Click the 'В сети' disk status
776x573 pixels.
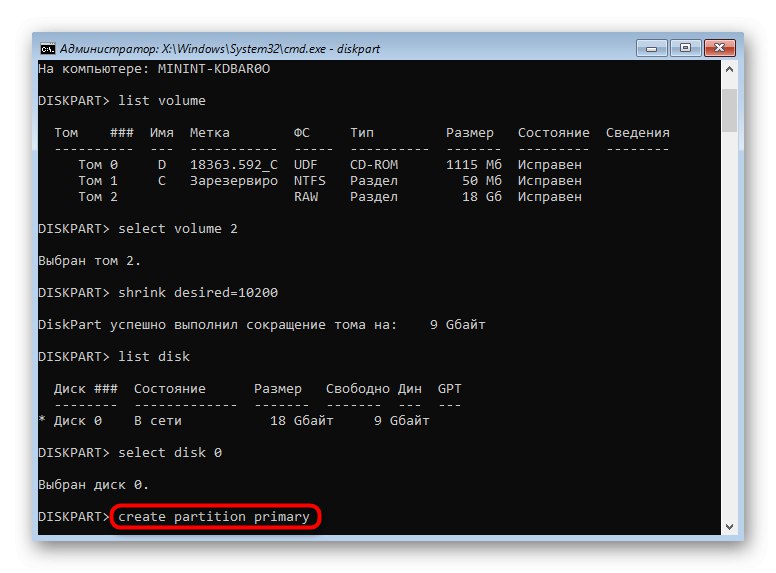point(158,421)
